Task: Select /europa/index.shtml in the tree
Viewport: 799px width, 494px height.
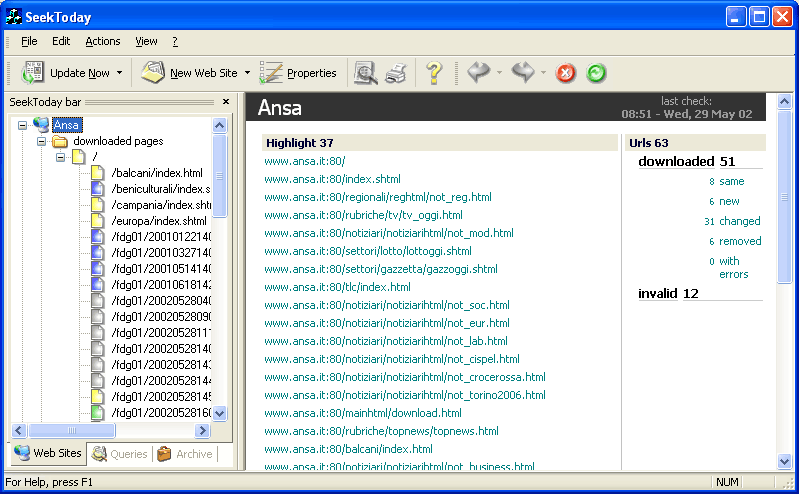Action: [x=158, y=221]
